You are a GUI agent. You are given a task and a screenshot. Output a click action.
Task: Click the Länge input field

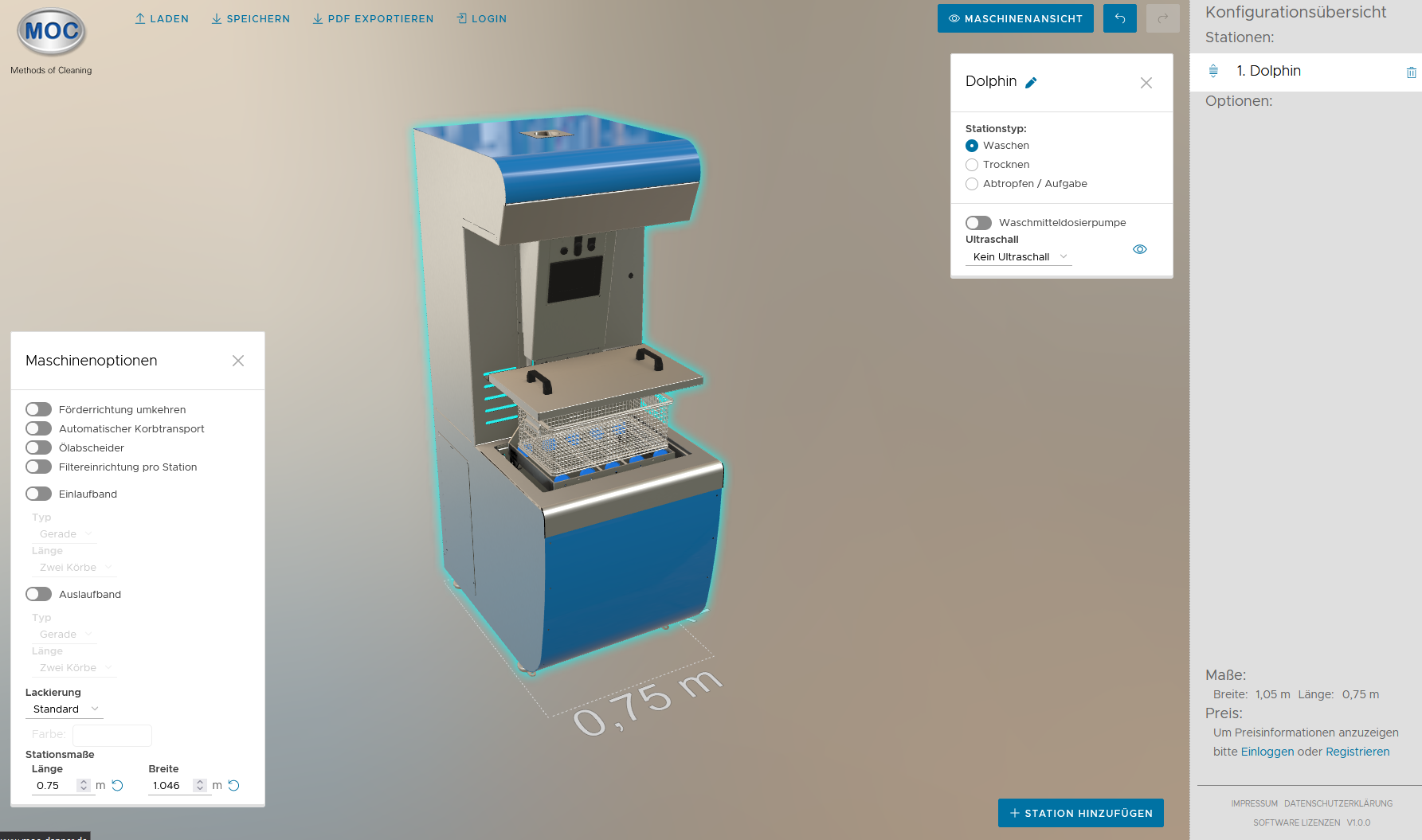(x=54, y=785)
